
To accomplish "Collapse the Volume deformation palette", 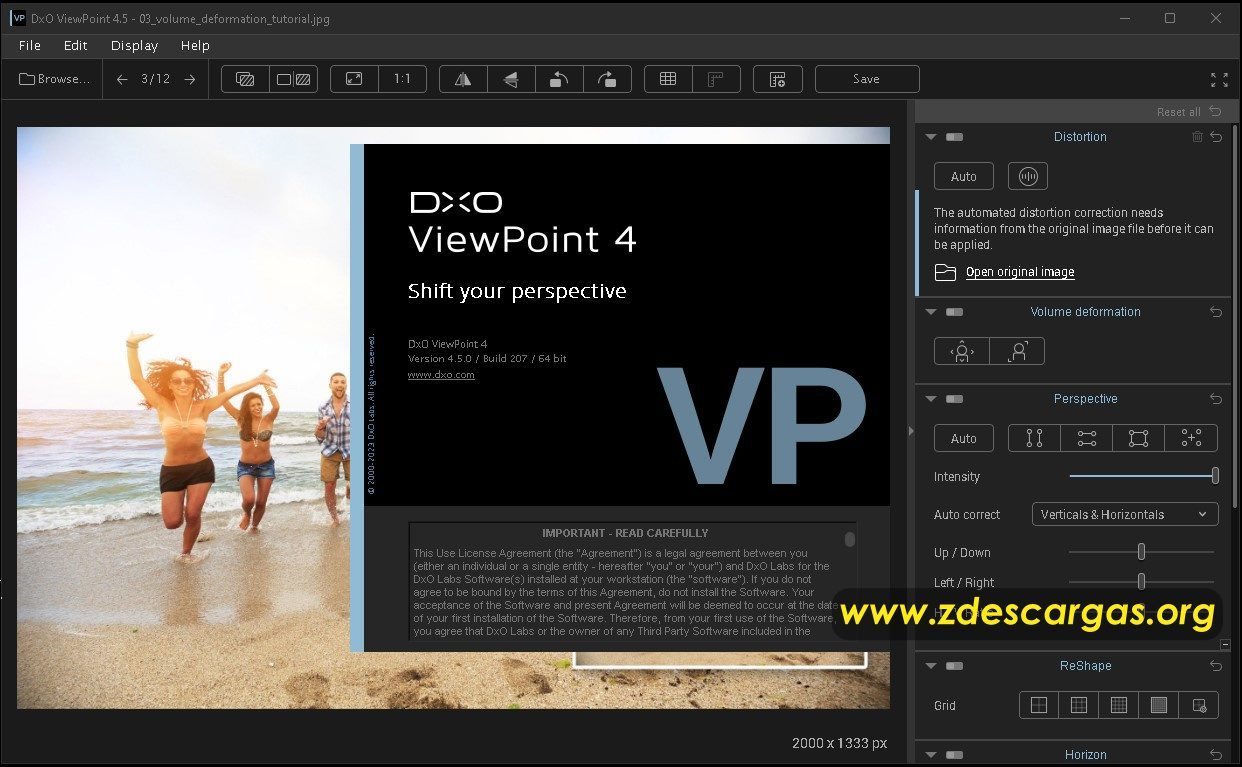I will coord(931,312).
